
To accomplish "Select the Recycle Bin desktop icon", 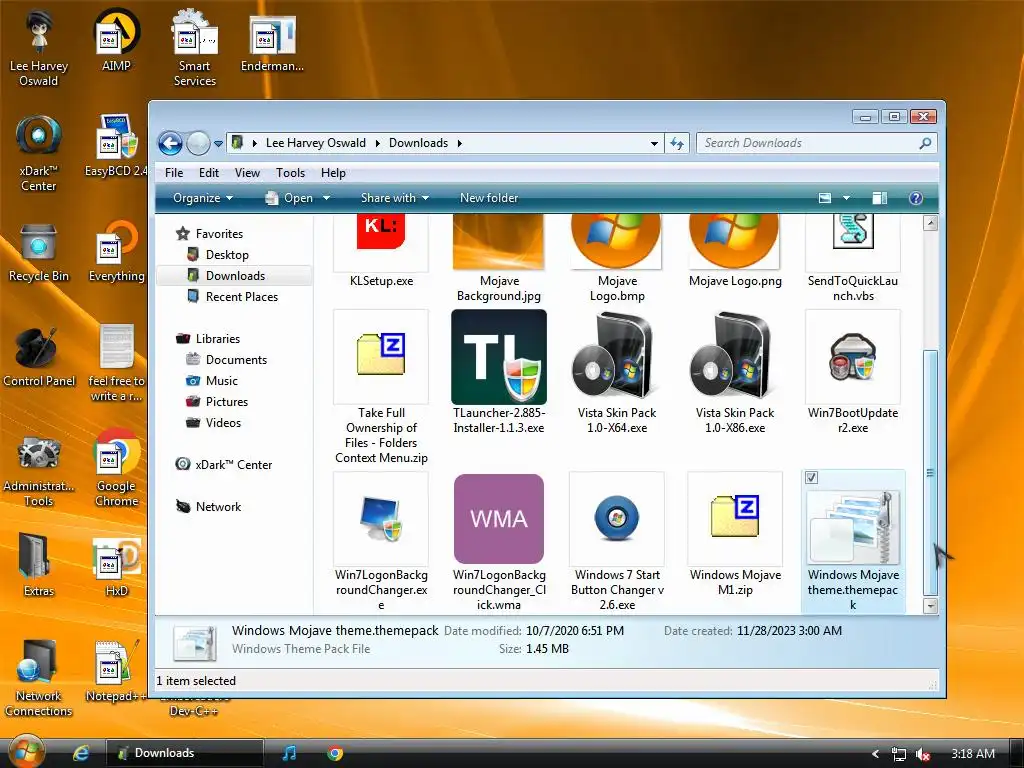I will [x=39, y=253].
